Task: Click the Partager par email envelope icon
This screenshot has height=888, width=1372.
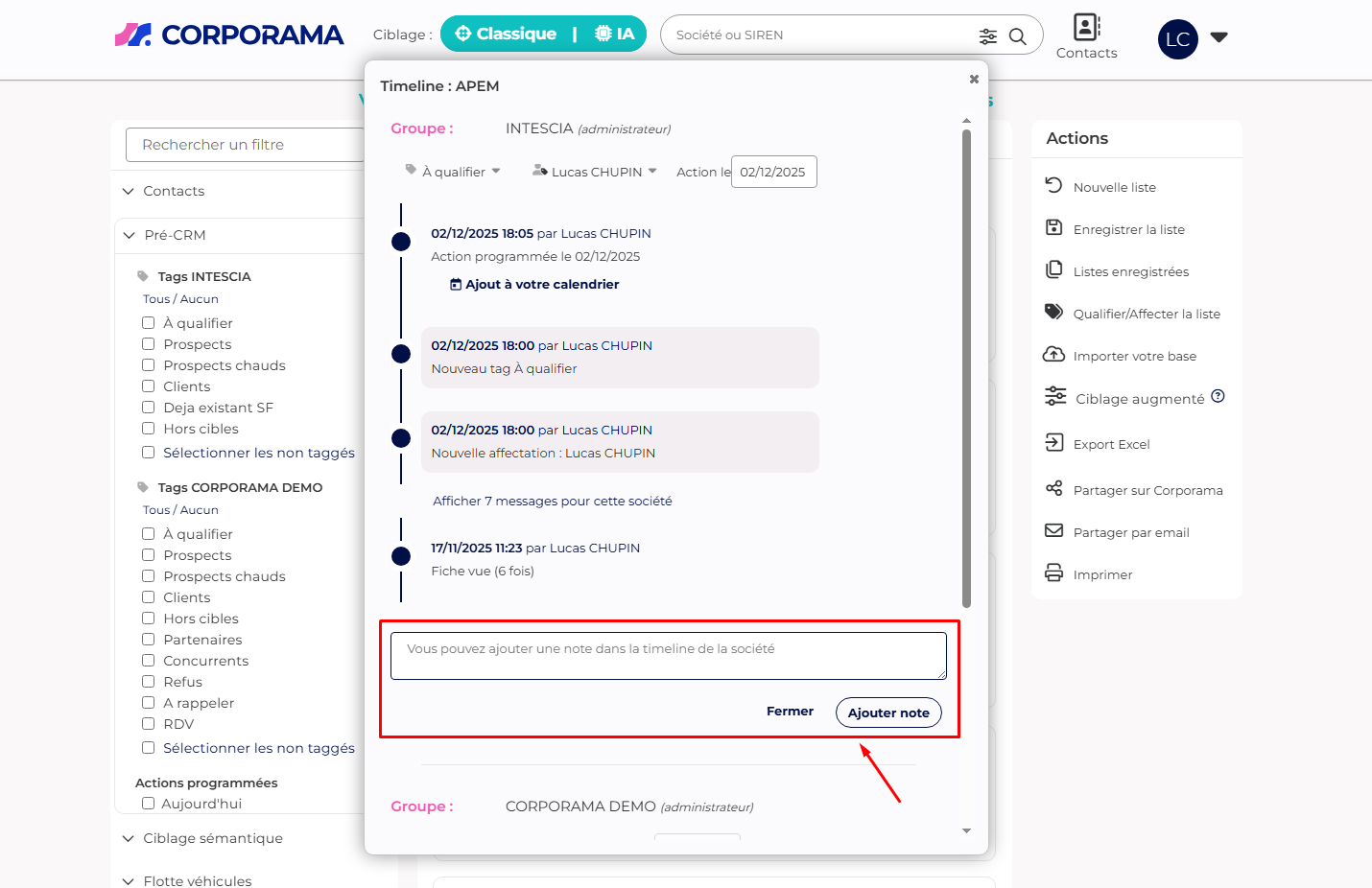Action: tap(1053, 531)
